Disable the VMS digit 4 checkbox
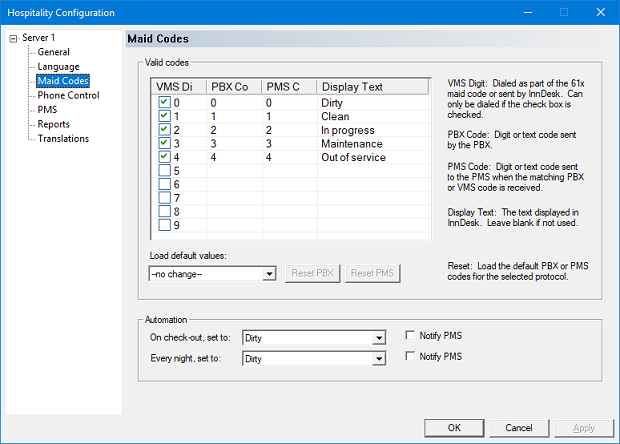 tap(164, 158)
